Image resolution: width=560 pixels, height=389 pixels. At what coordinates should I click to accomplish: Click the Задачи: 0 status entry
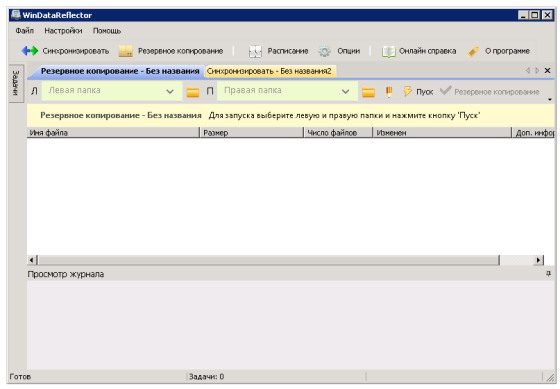(206, 376)
